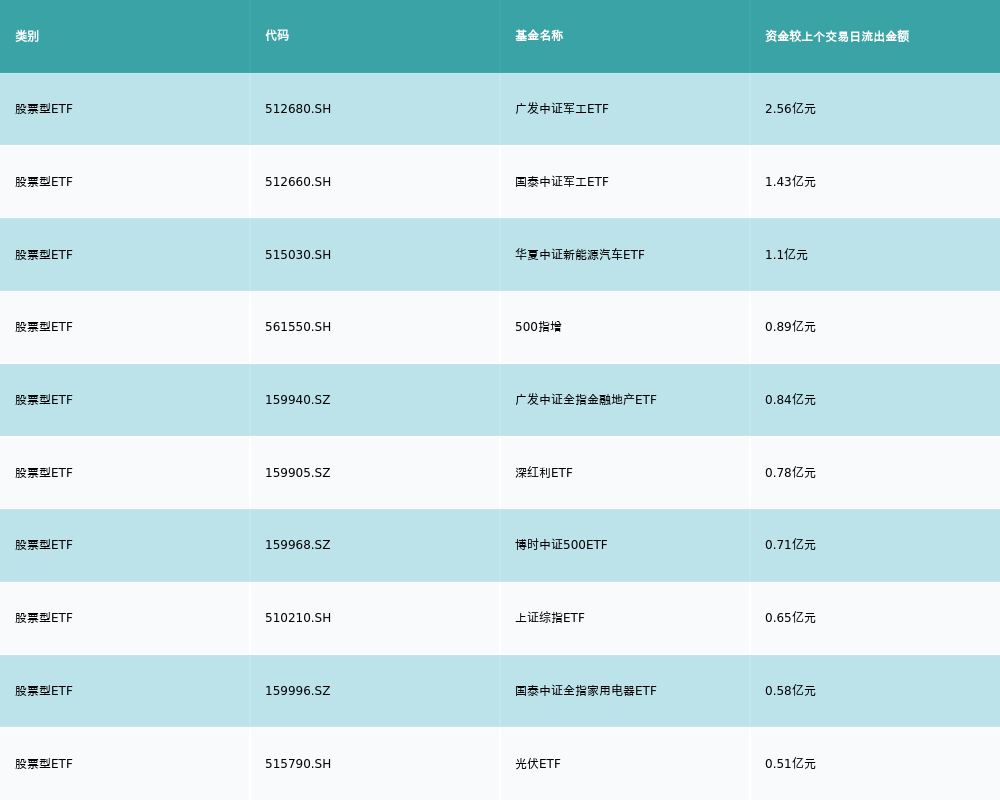The image size is (1000, 800).
Task: Select code 561550.SH
Action: point(298,327)
